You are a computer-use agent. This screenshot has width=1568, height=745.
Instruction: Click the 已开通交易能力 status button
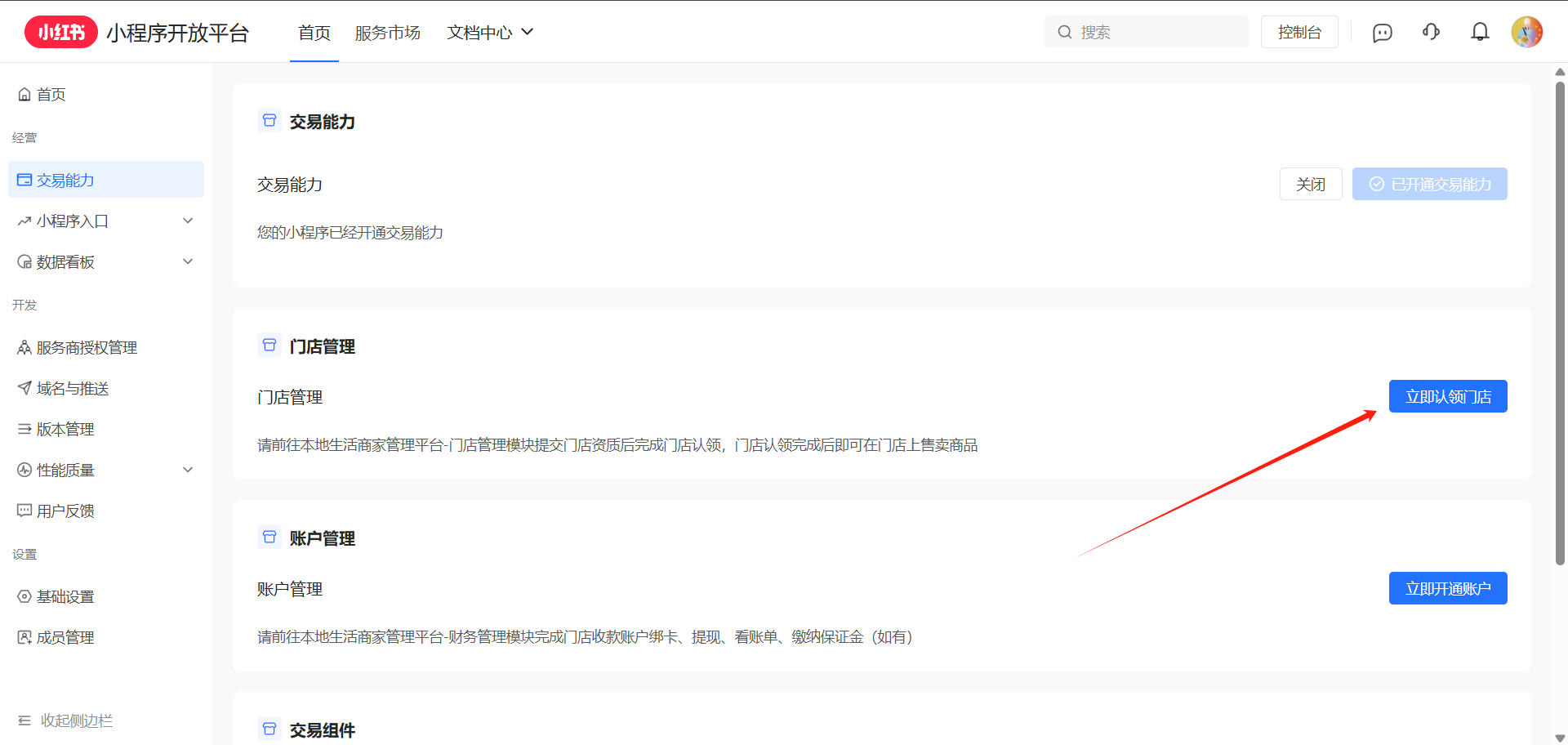click(x=1429, y=185)
